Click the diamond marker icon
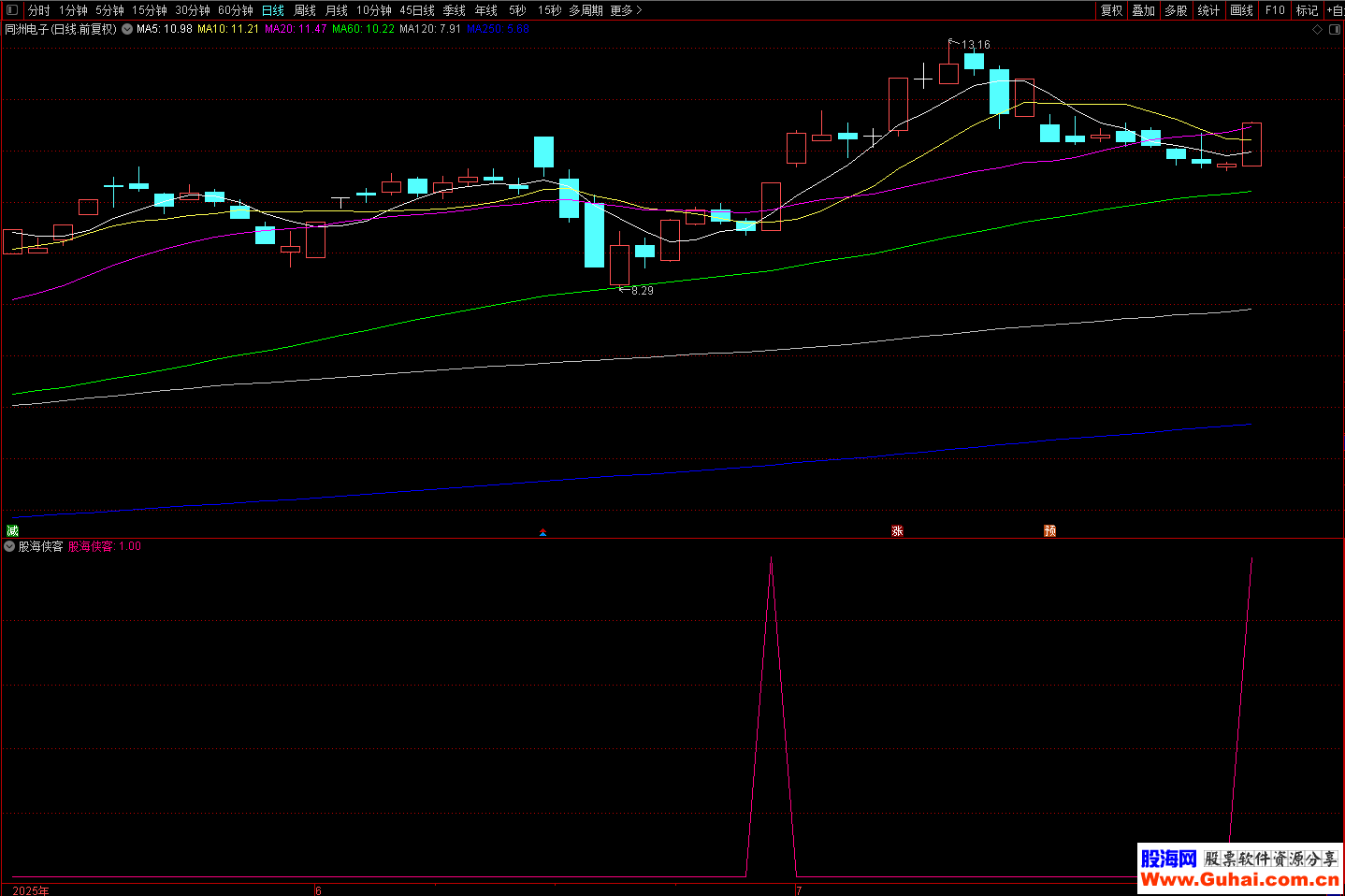The image size is (1345, 896). click(1318, 29)
